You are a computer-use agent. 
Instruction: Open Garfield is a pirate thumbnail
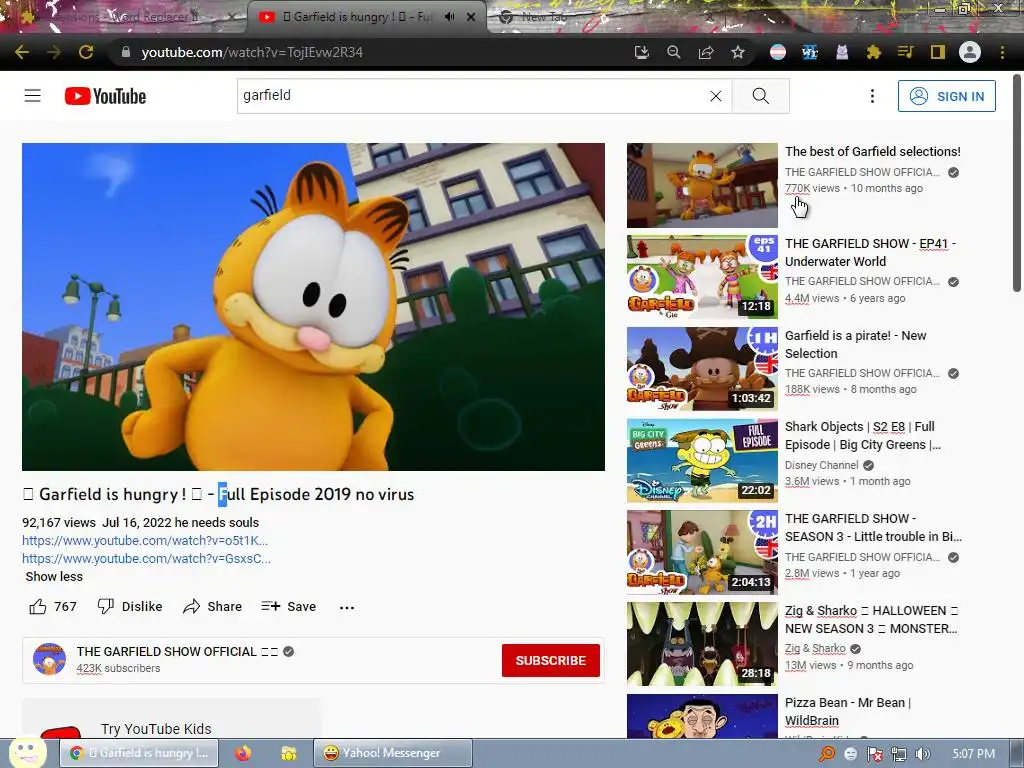[702, 369]
